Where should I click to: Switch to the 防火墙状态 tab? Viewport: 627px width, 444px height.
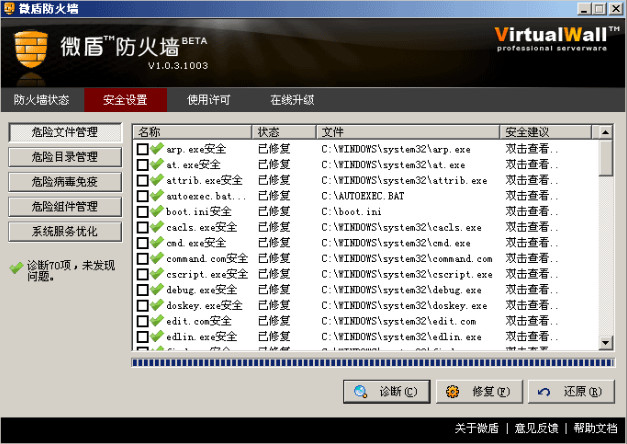(x=41, y=100)
